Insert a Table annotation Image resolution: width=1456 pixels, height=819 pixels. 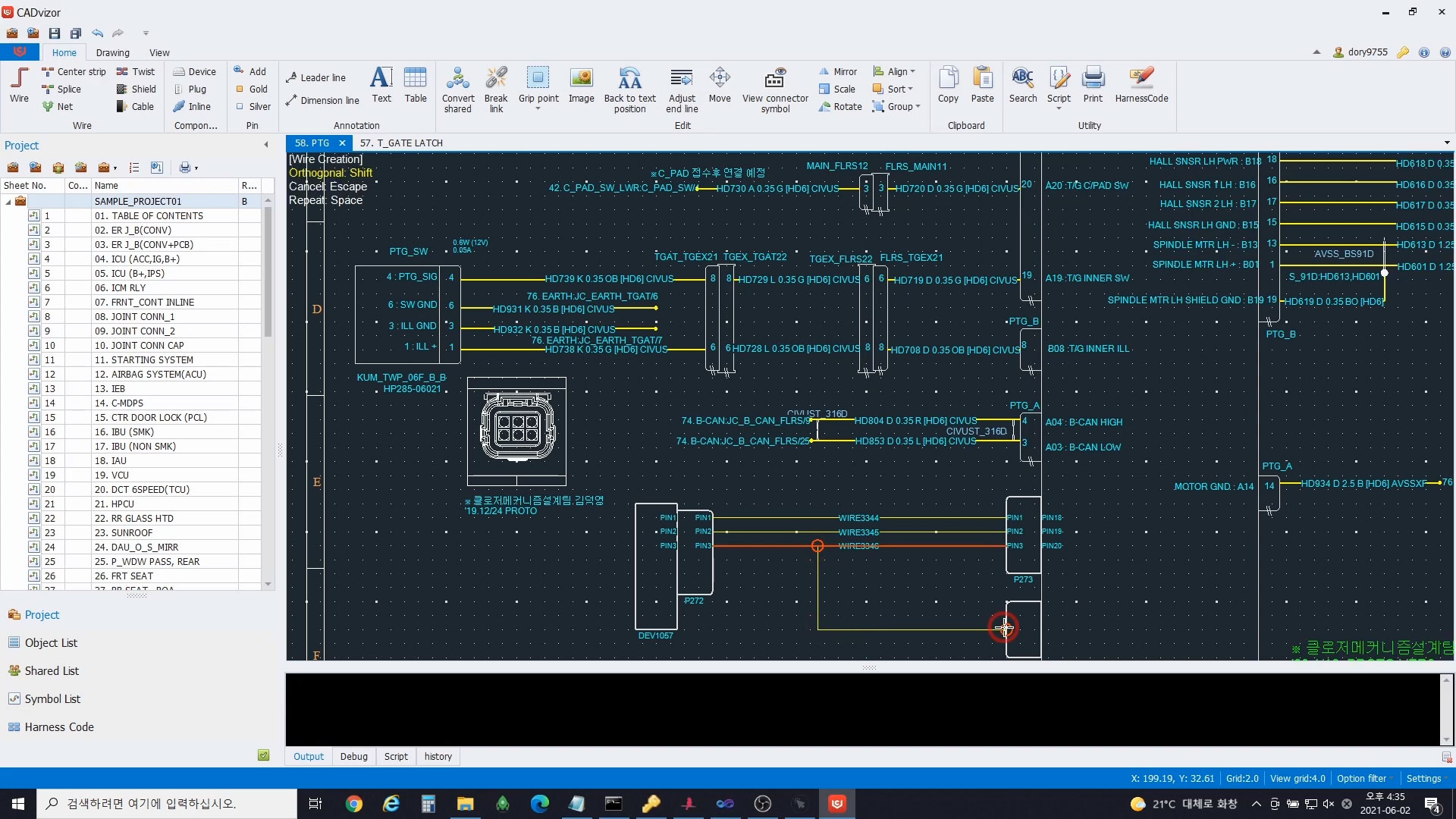[x=415, y=85]
